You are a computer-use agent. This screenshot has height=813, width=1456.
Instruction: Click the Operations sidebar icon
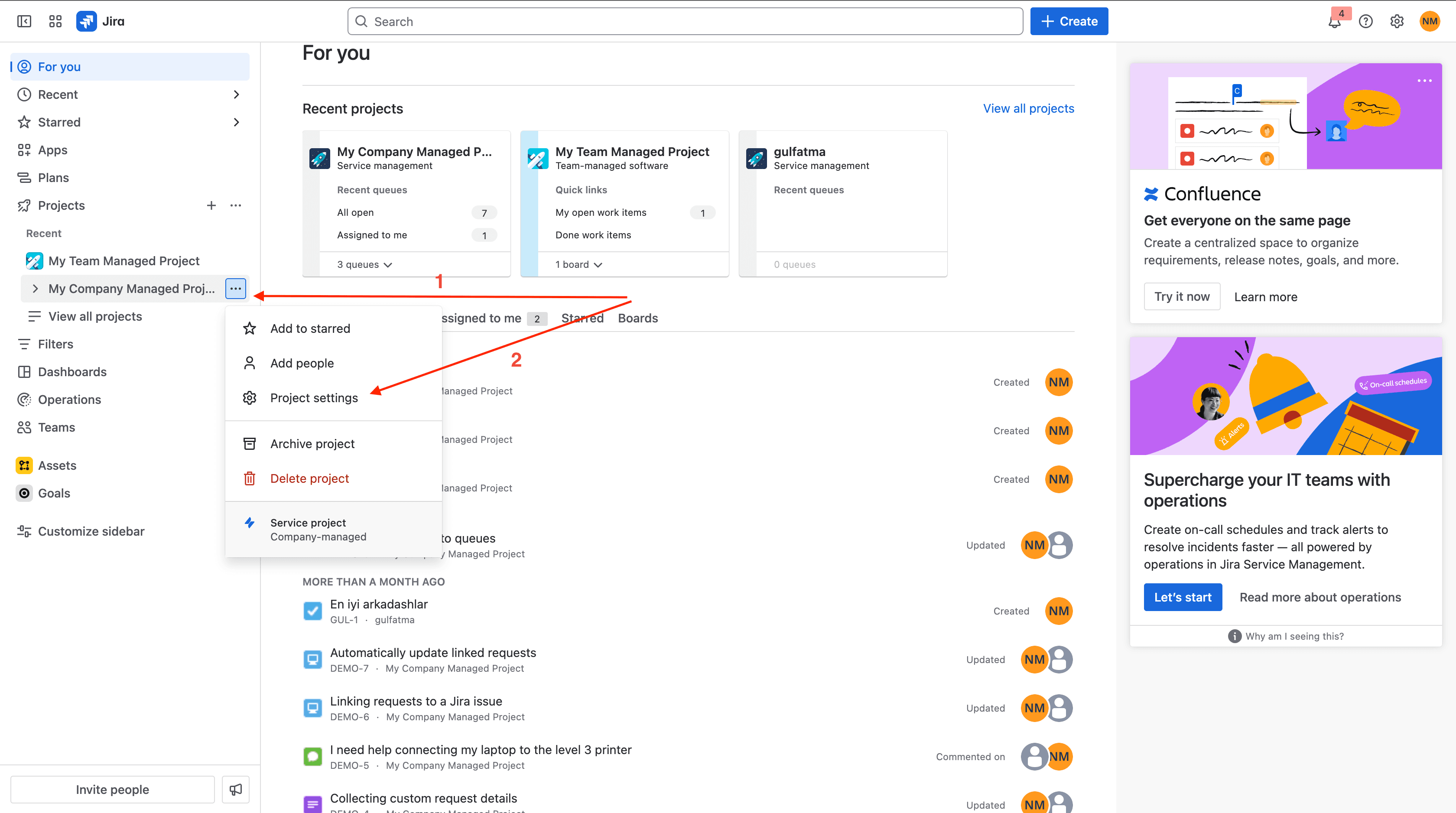24,400
